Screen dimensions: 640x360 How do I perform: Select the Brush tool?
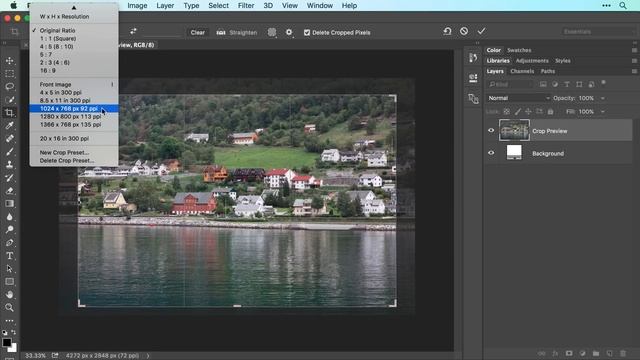pos(9,152)
